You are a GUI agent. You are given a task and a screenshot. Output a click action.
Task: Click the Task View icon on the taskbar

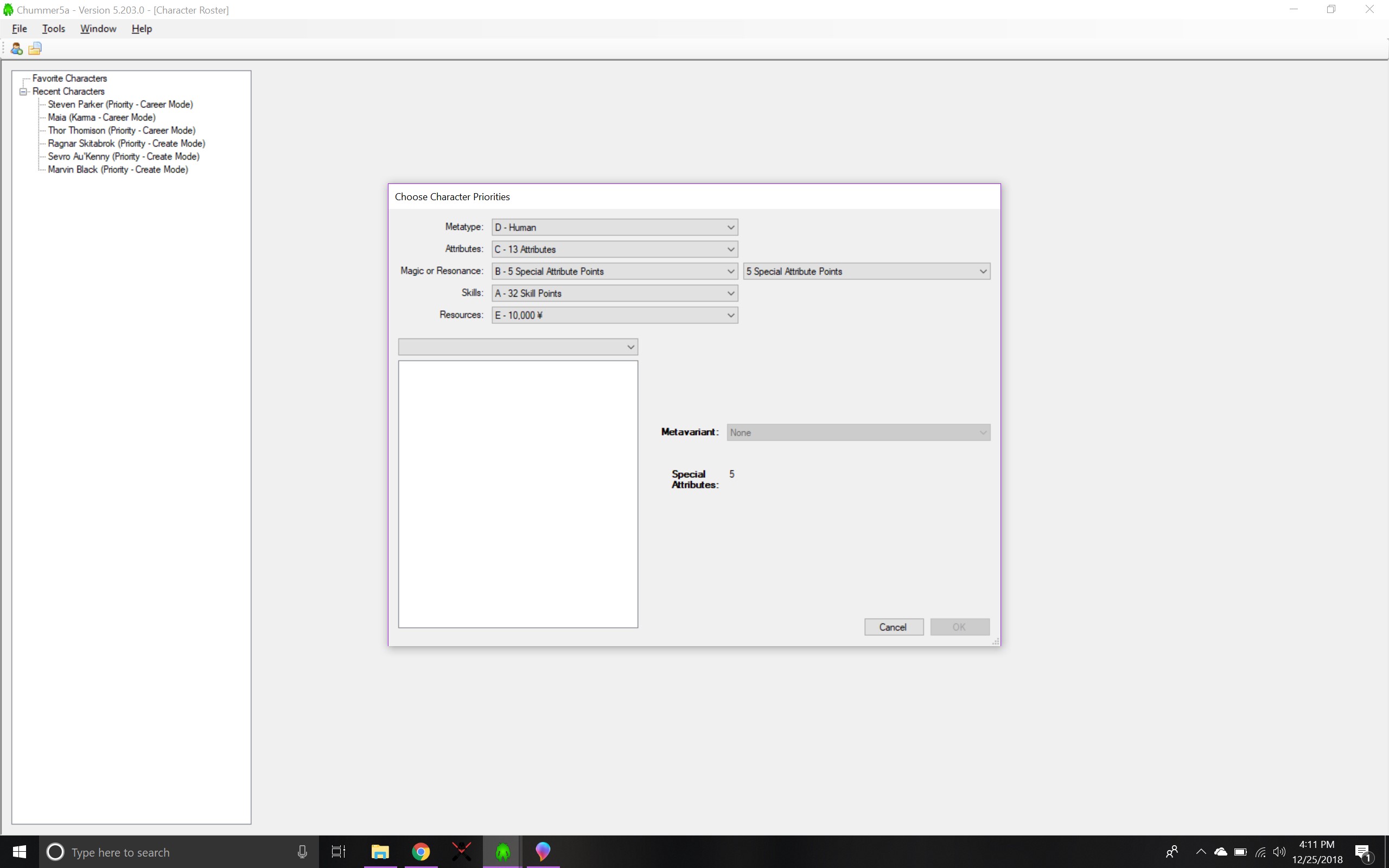[338, 852]
